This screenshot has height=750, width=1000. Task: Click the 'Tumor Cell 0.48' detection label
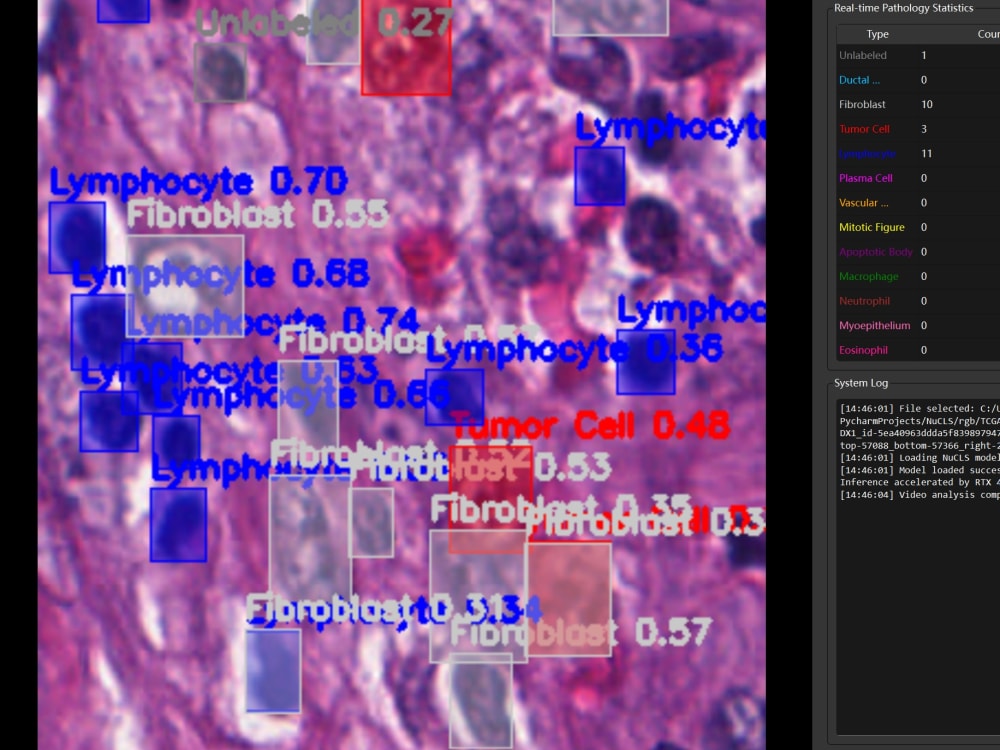(x=591, y=425)
